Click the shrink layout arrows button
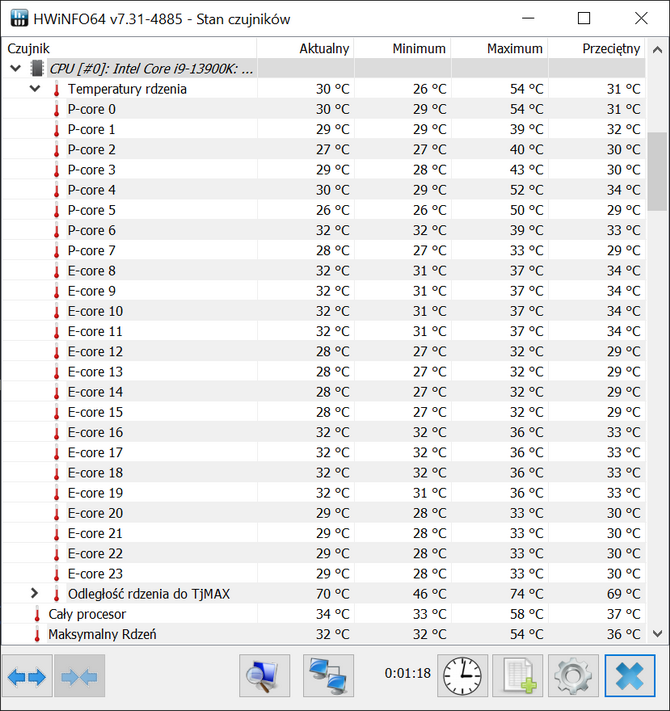This screenshot has height=711, width=670. click(79, 676)
